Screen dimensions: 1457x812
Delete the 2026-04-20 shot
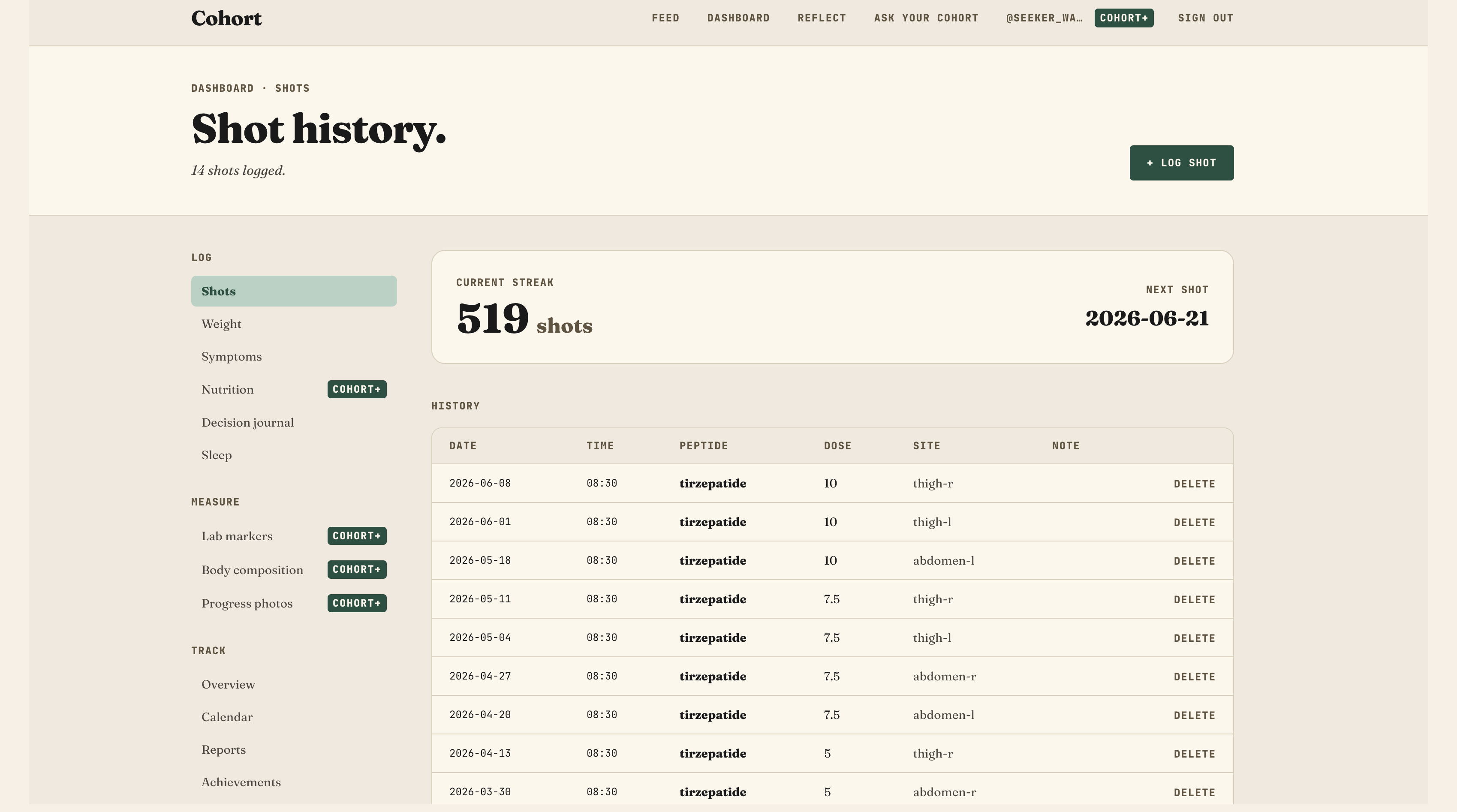click(x=1195, y=715)
